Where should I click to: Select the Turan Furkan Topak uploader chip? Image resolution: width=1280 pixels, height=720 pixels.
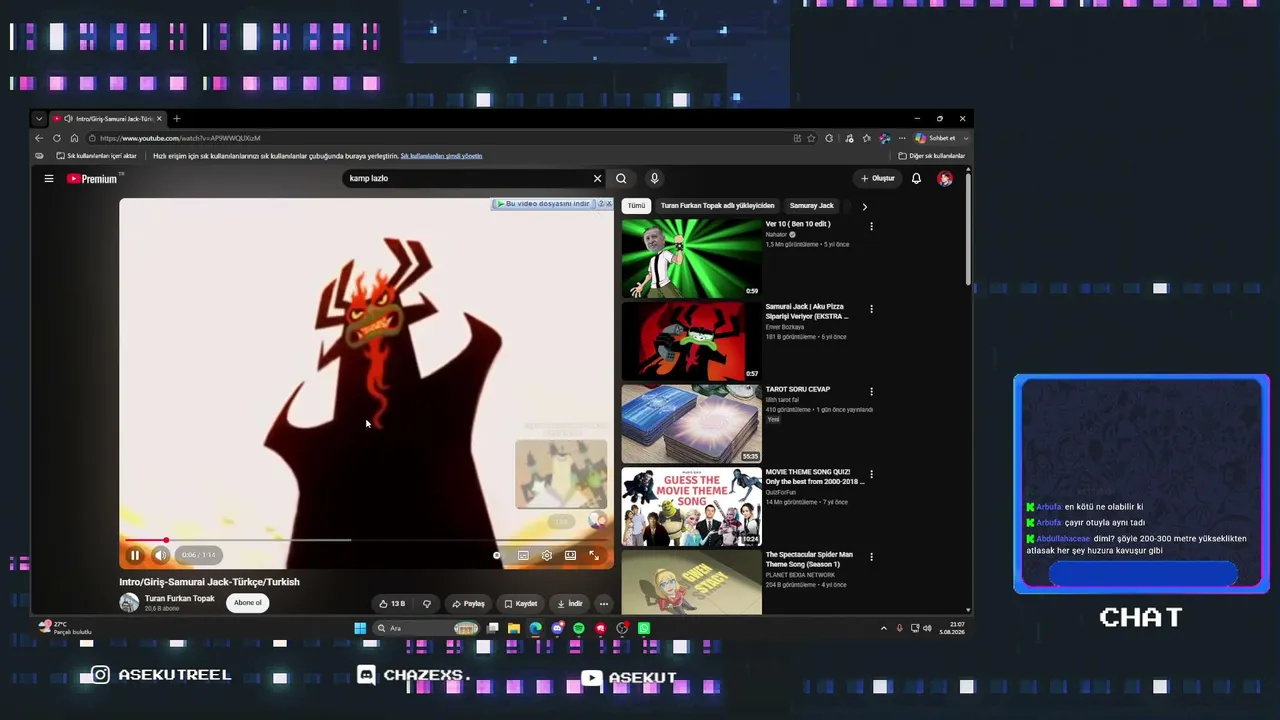(x=717, y=206)
